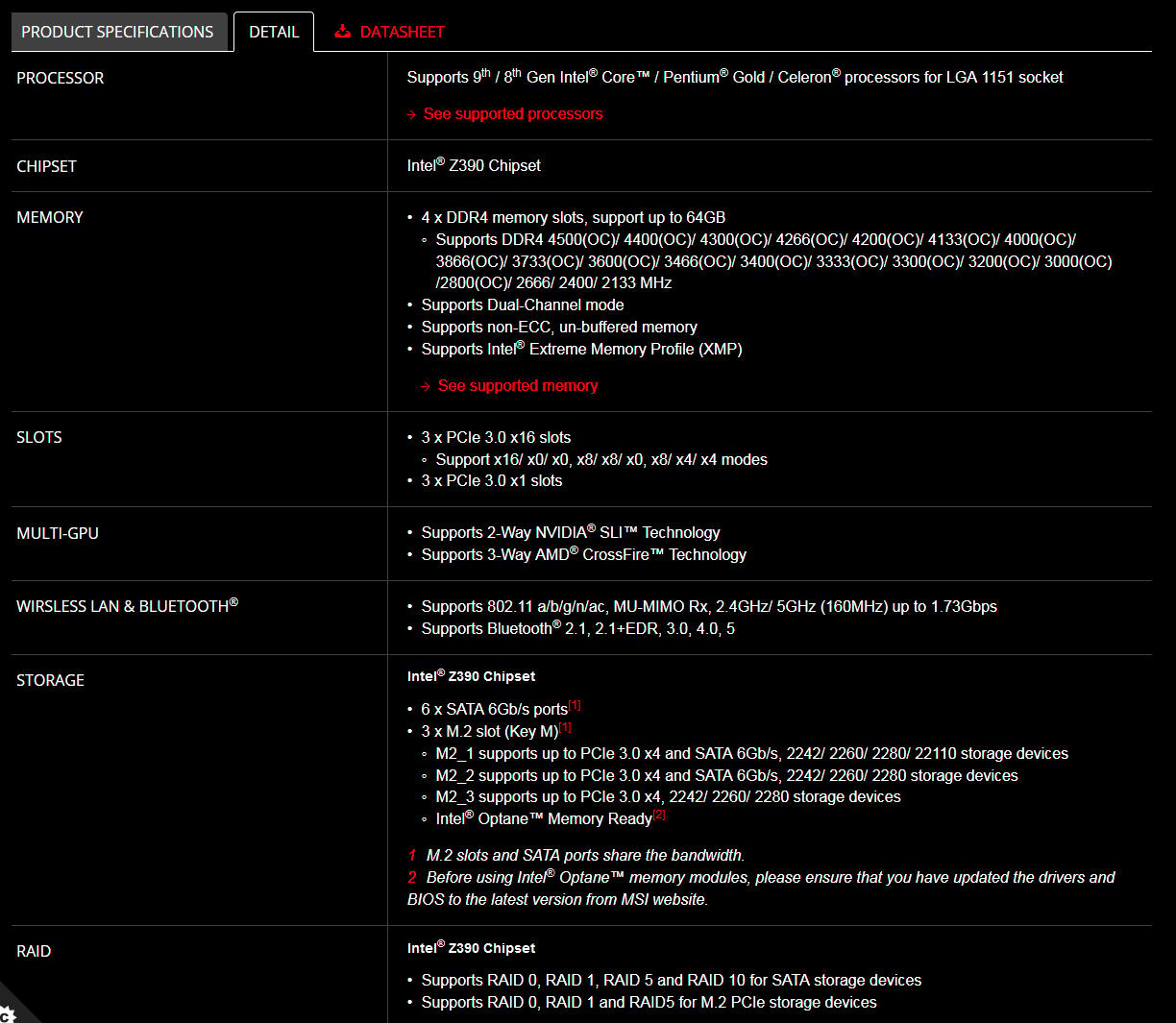Switch to the Product Specifications tab
The image size is (1176, 1023).
[x=118, y=32]
